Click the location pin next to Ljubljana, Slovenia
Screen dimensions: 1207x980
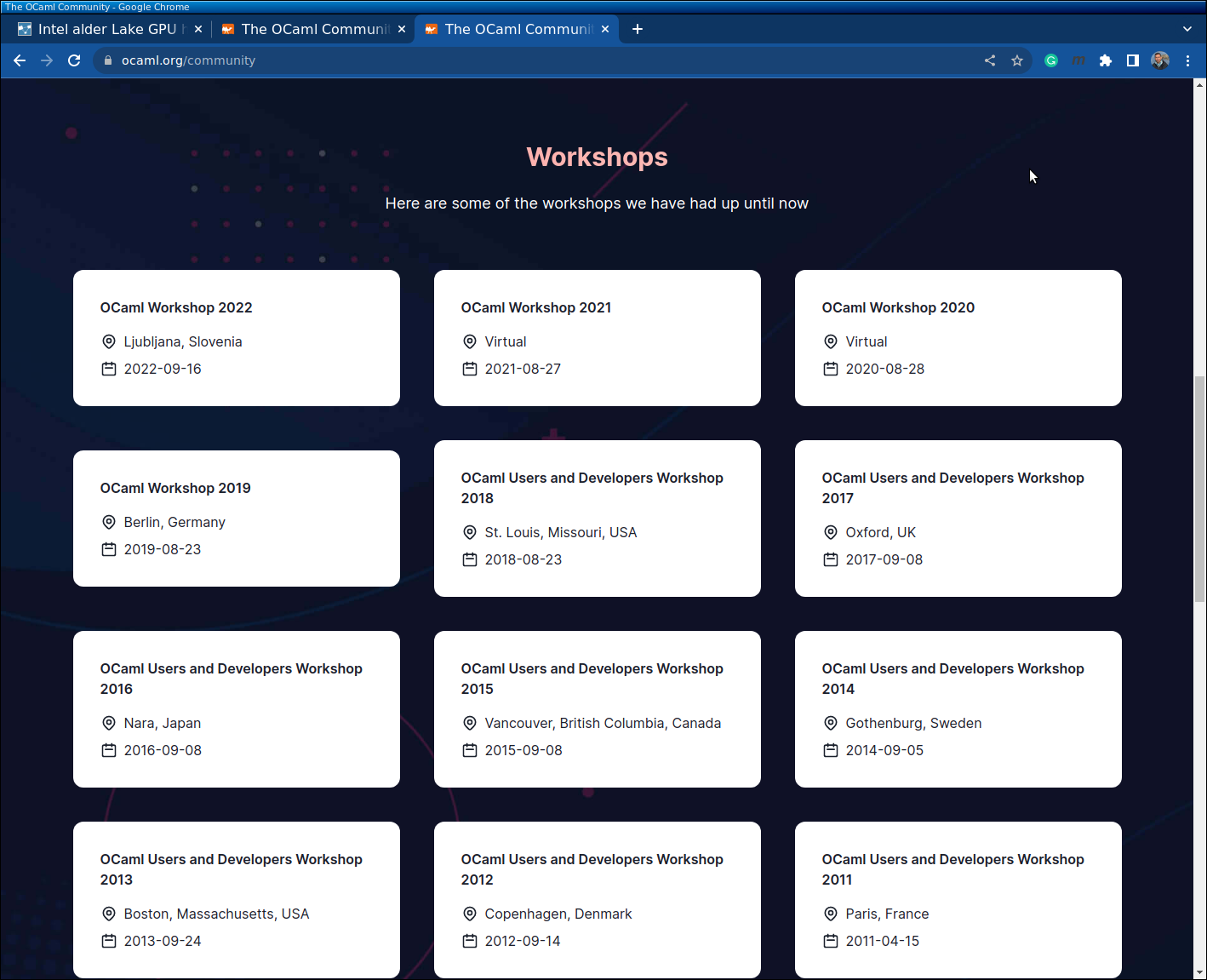click(x=109, y=341)
